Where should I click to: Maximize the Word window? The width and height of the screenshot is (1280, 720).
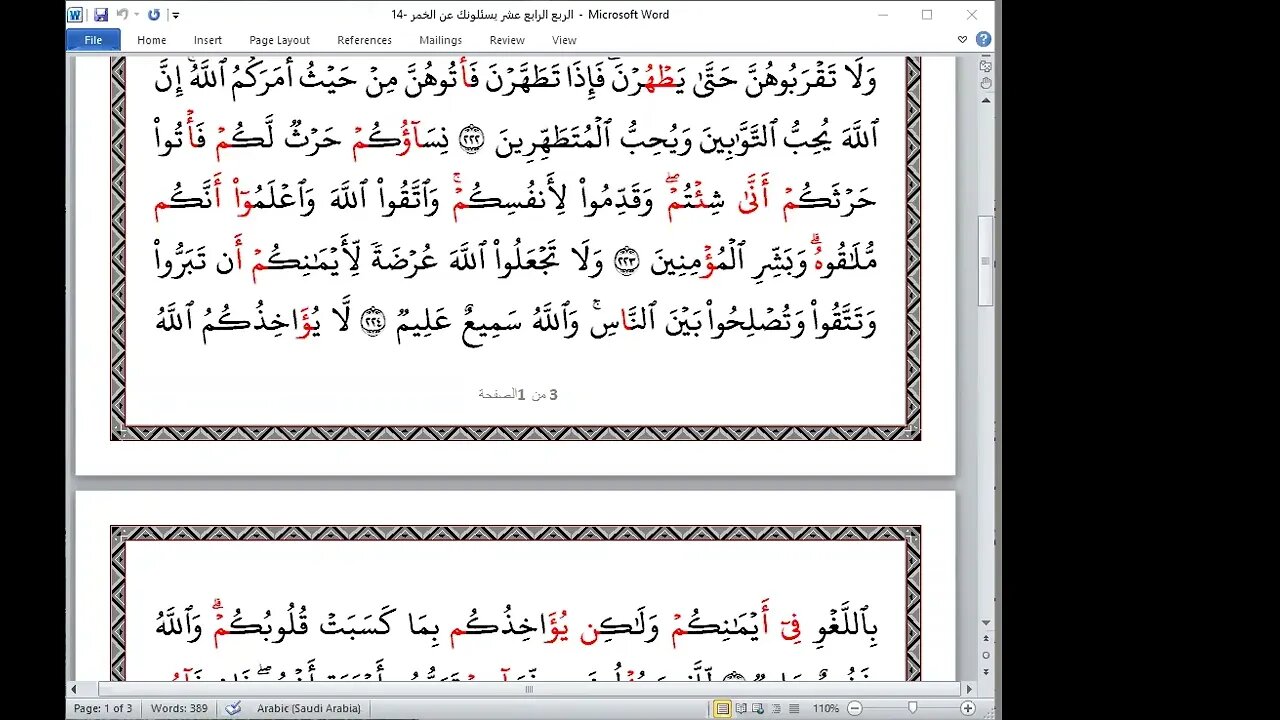(927, 15)
